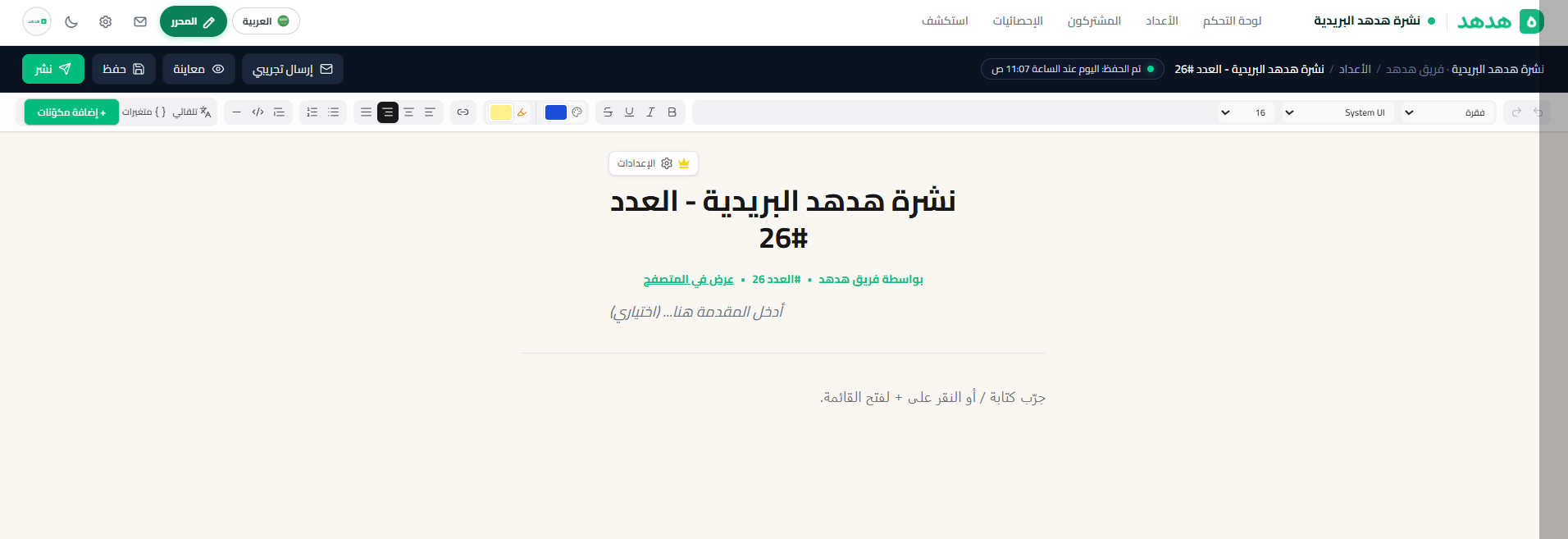Click the round profile avatar in the header
Image resolution: width=1568 pixels, height=539 pixels.
(37, 21)
